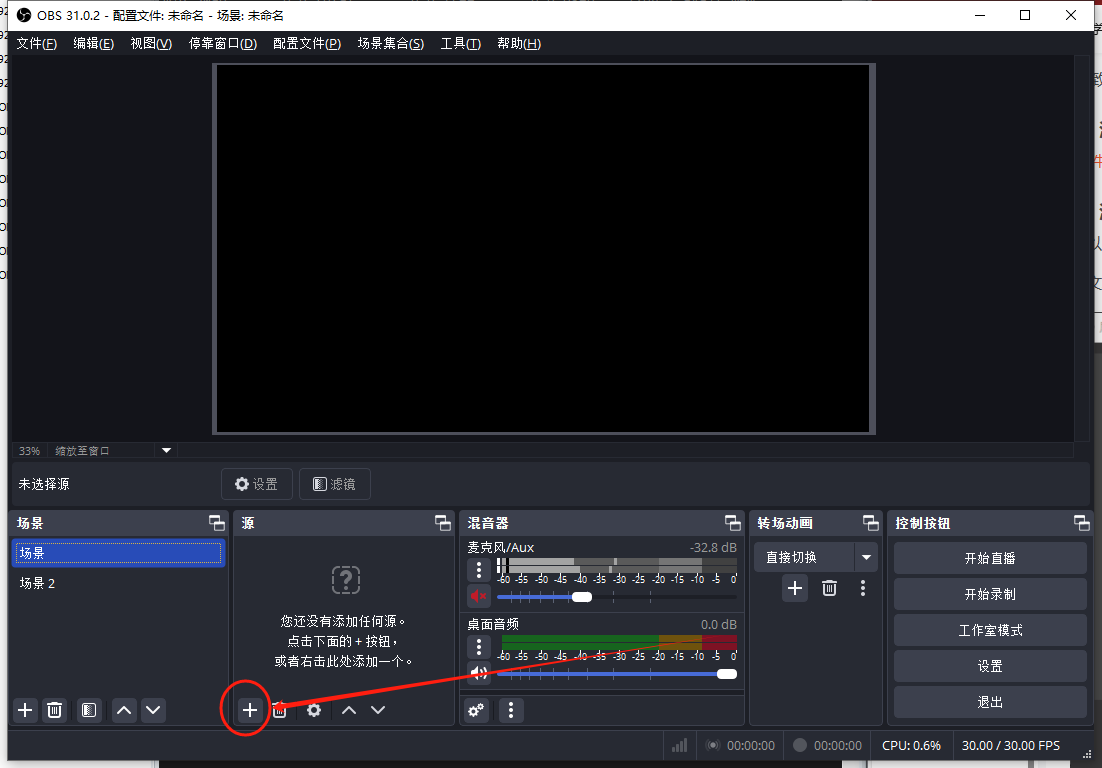Open preview zoom percentage dropdown arrow
The height and width of the screenshot is (768, 1102).
pos(167,451)
